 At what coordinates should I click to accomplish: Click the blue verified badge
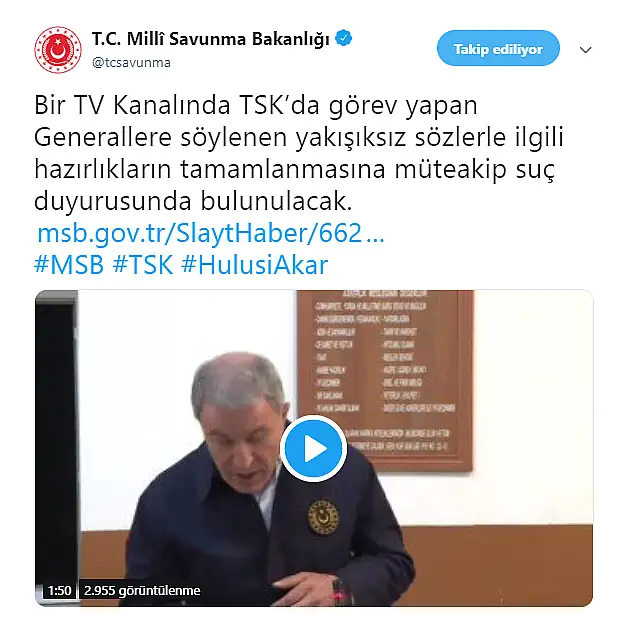344,38
